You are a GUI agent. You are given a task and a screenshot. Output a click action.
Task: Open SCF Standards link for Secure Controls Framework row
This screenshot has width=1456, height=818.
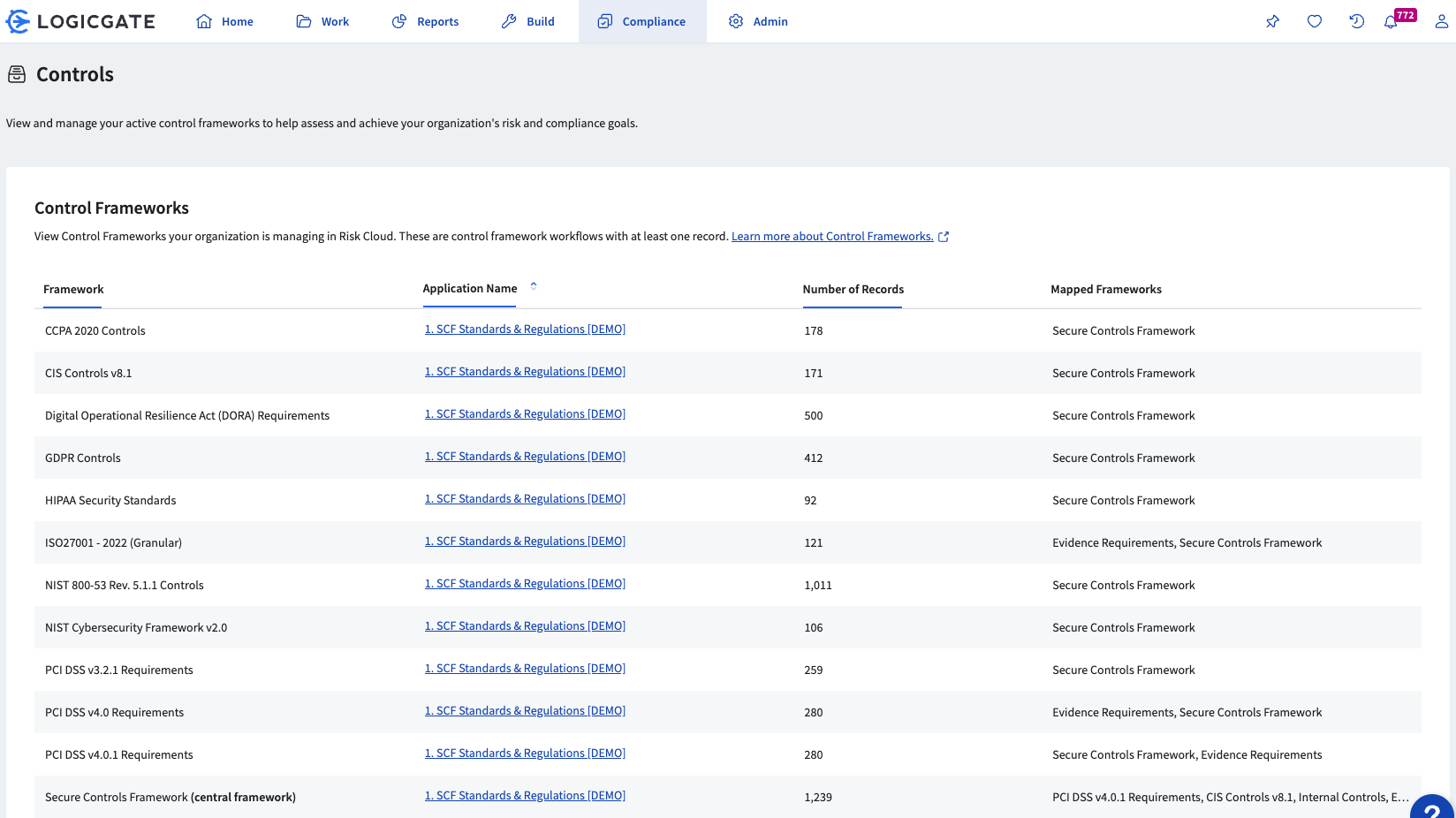525,795
